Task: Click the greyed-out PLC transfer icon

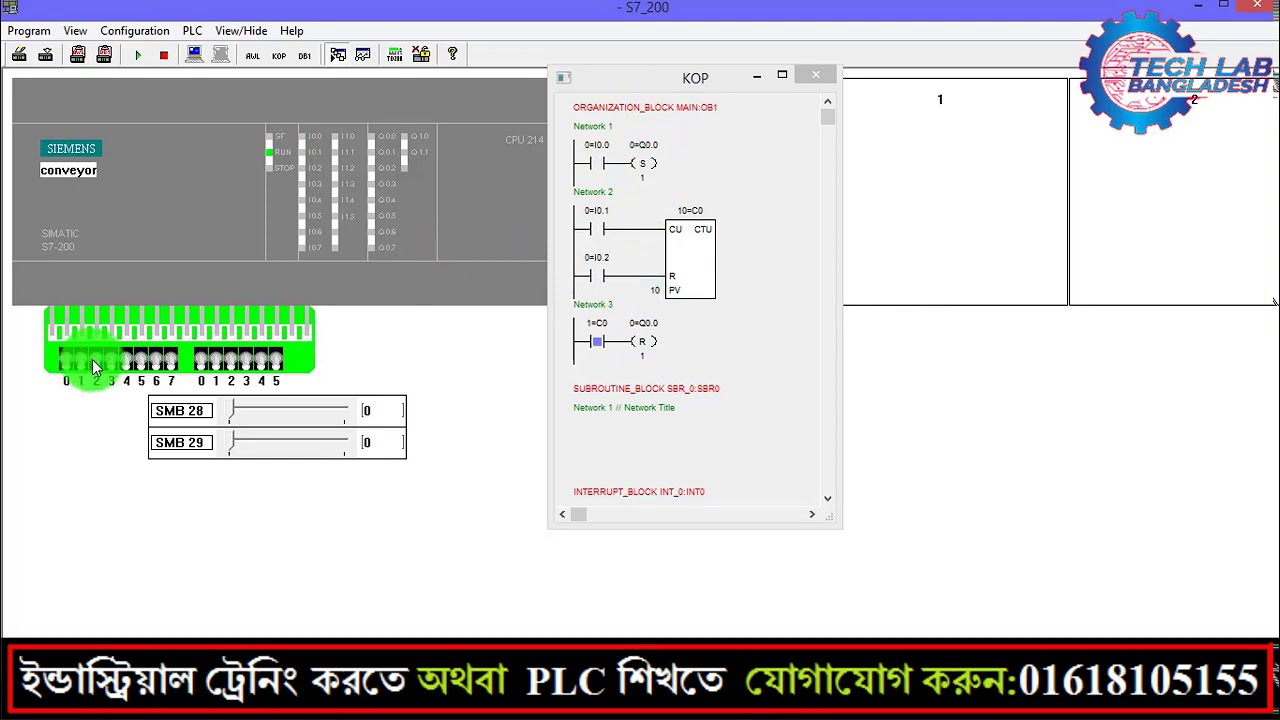Action: (221, 55)
